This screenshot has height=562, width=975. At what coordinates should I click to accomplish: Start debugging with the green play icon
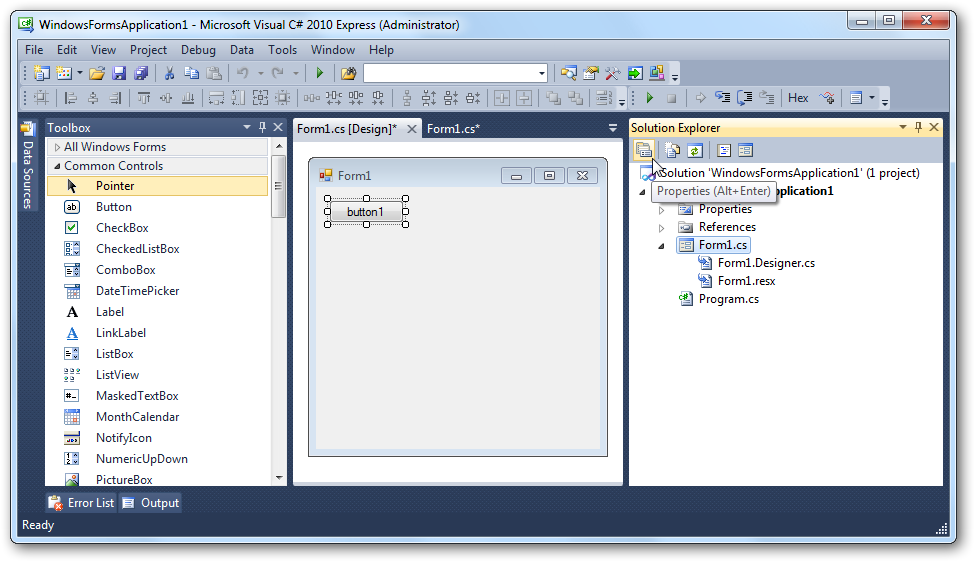pyautogui.click(x=320, y=73)
